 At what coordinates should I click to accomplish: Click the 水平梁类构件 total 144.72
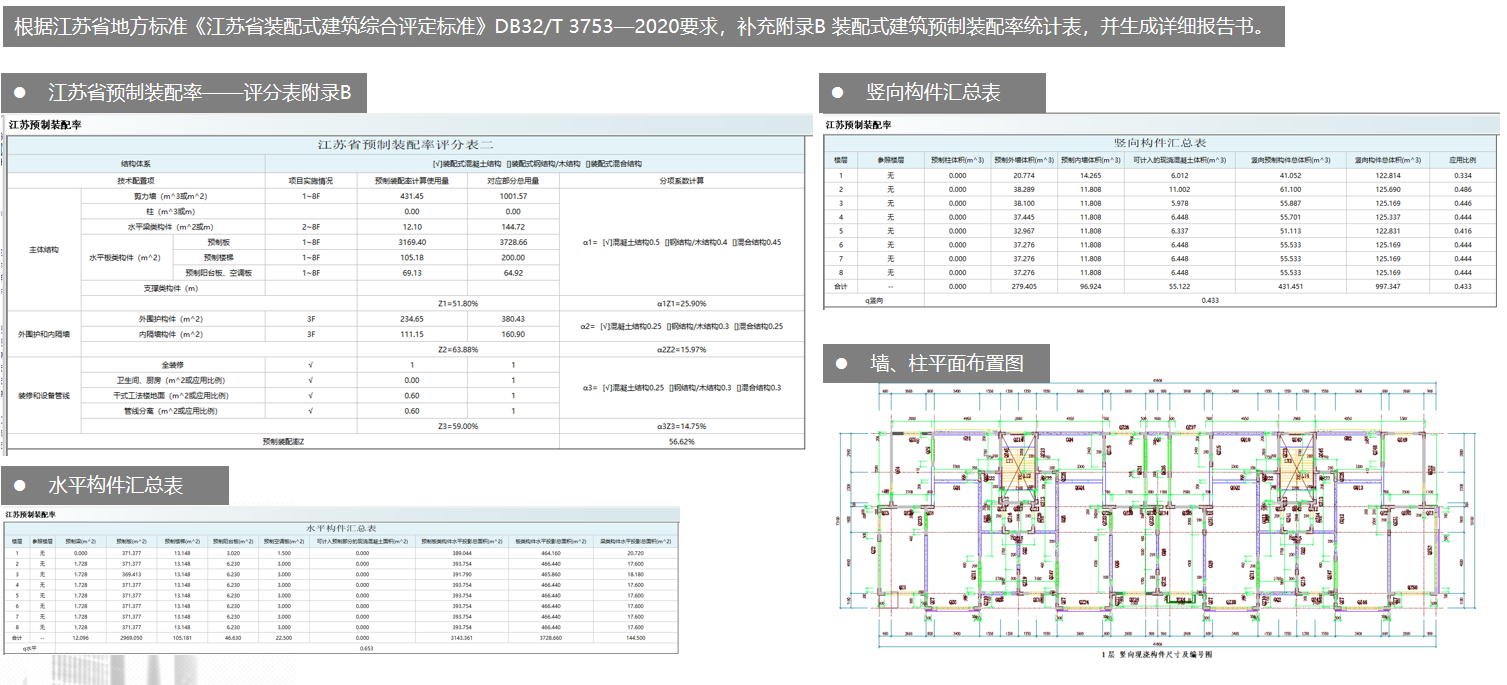513,227
